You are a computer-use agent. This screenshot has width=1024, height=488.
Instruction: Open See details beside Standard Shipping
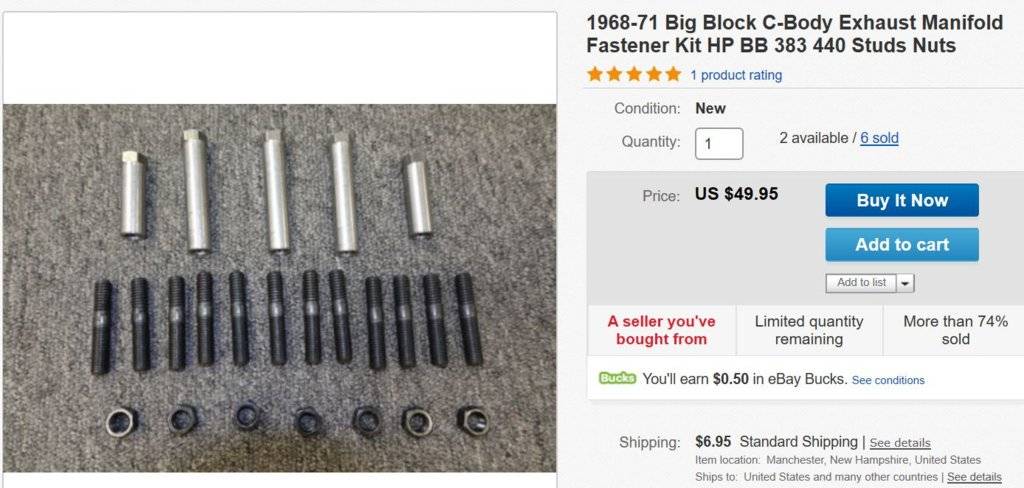(x=900, y=442)
